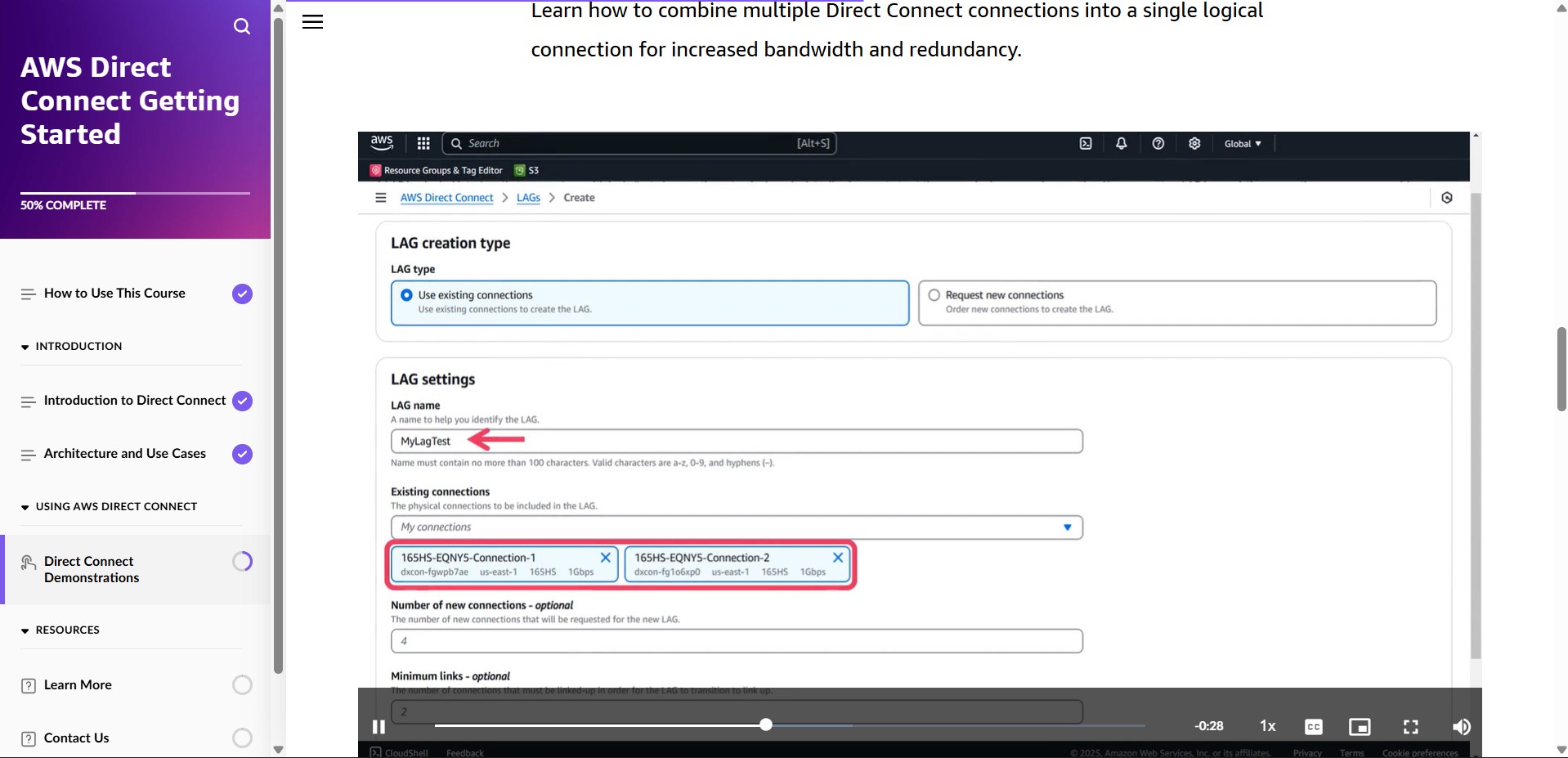Open the Contact Us page
The height and width of the screenshot is (758, 1568).
(x=77, y=738)
